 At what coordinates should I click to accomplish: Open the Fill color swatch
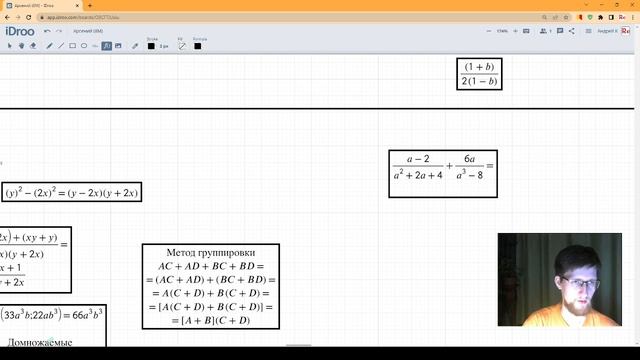click(182, 46)
